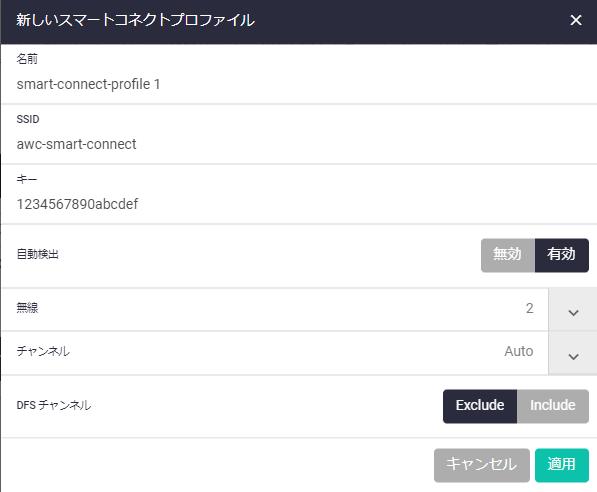Click the SSID field label
597x492 pixels.
(x=28, y=119)
